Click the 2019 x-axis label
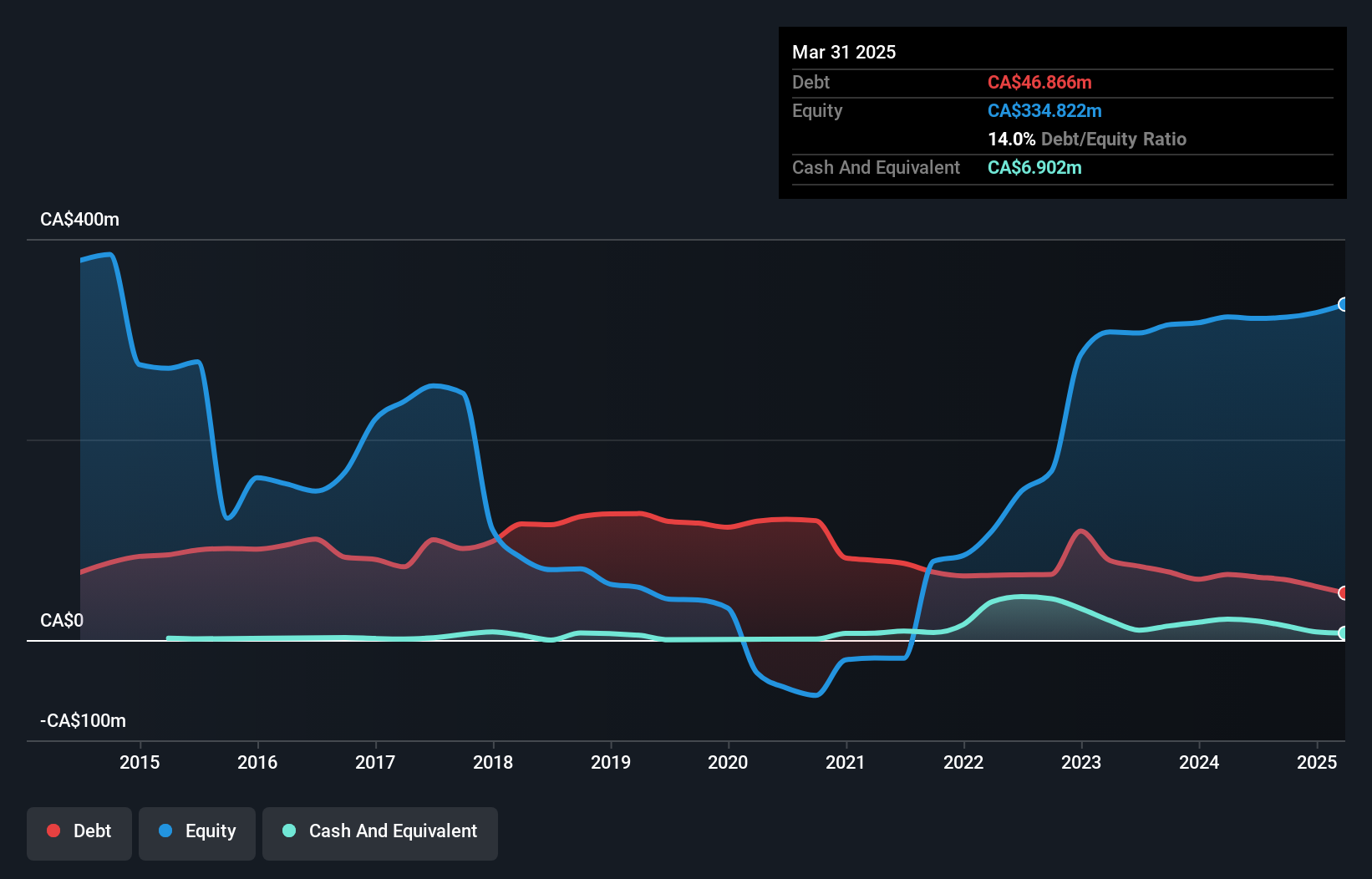1372x879 pixels. tap(611, 762)
